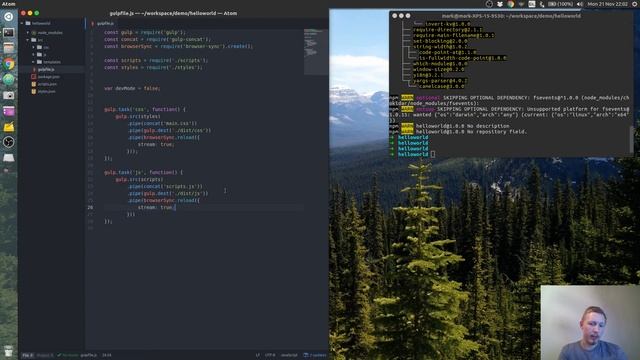
Task: Click the 'var devMode = false;' line
Action: coord(132,88)
